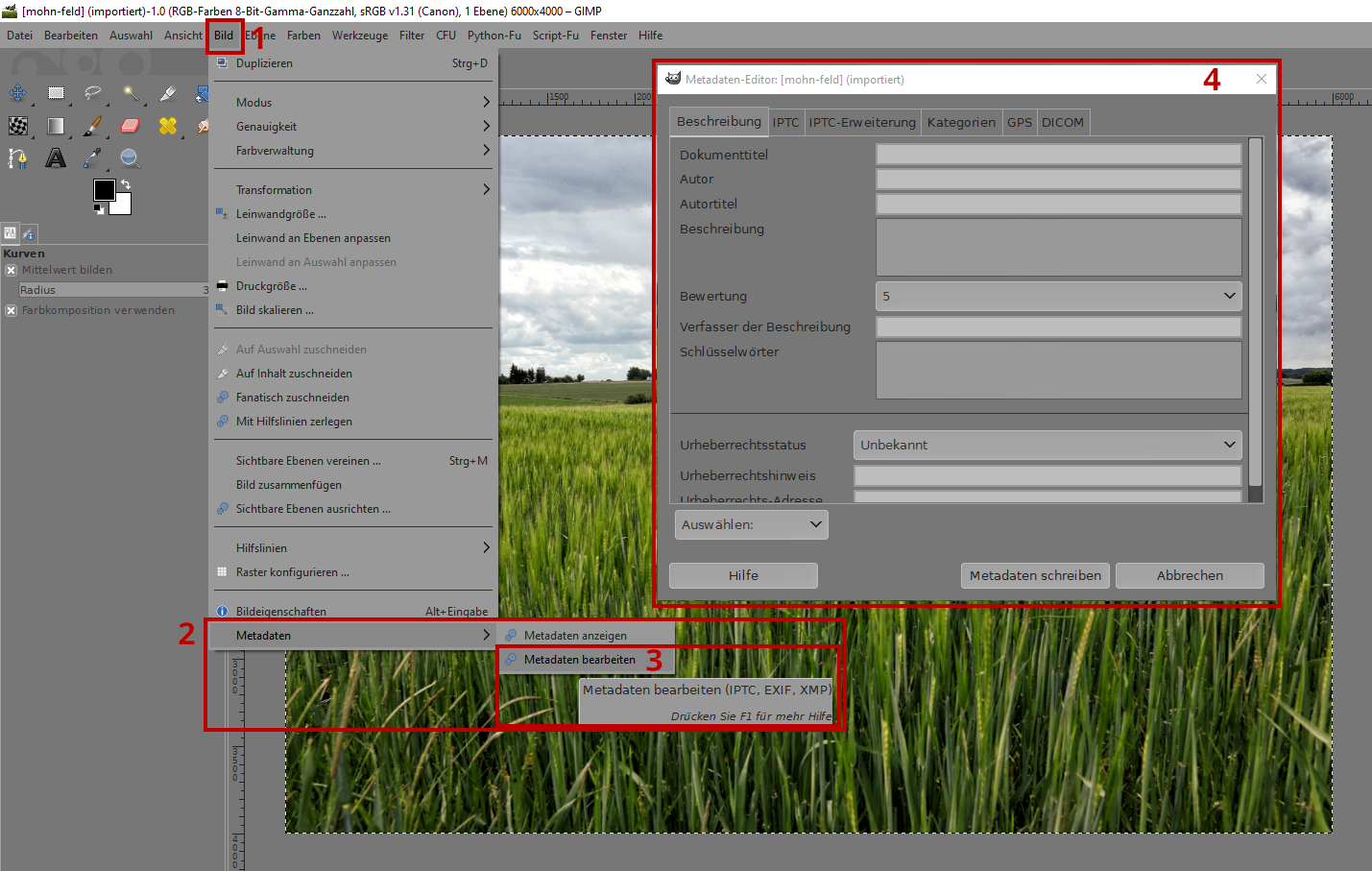Activate the yellow Heal tool

[x=167, y=126]
